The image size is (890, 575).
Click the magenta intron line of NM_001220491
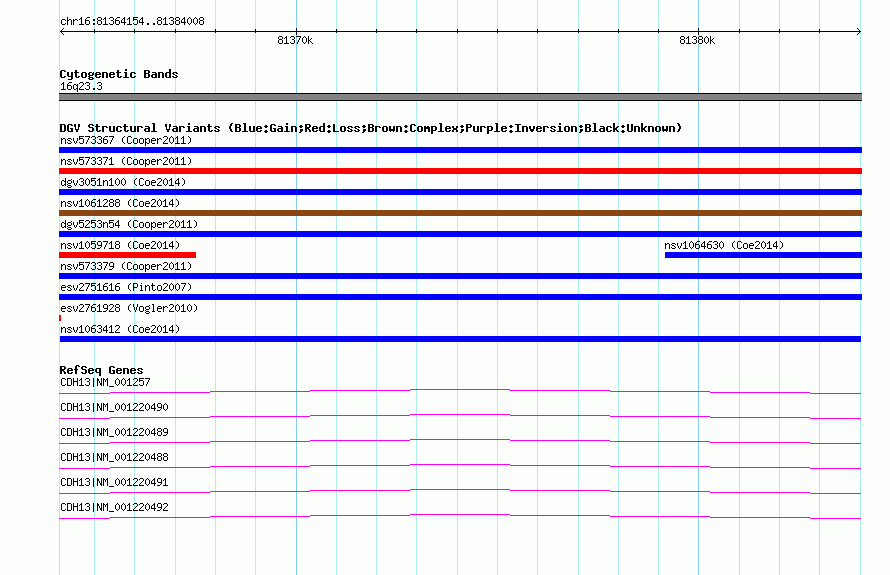point(460,490)
